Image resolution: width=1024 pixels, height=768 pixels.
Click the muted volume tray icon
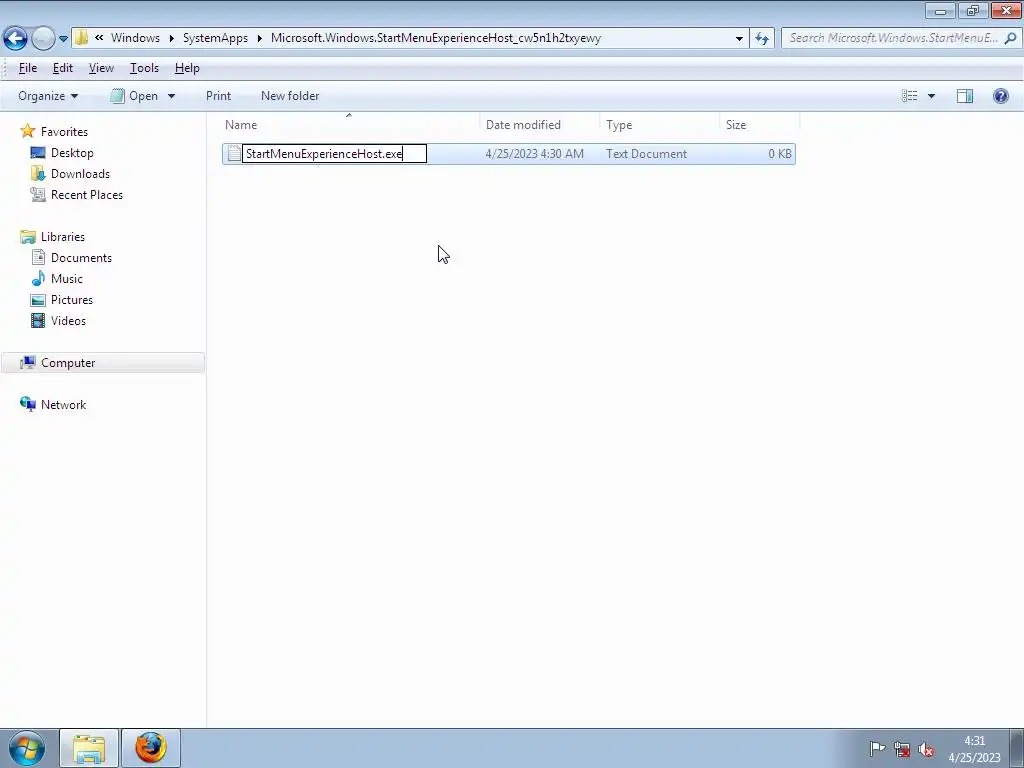(926, 750)
